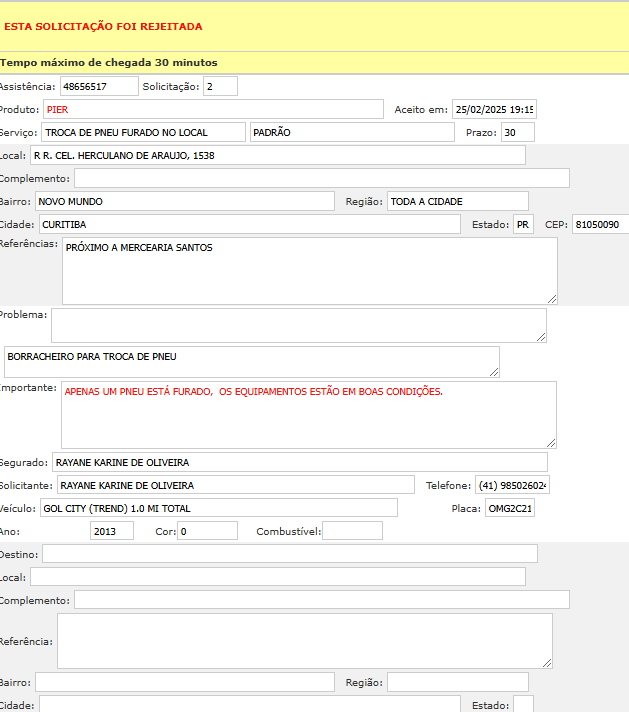Click the Solicitação field showing 2
The height and width of the screenshot is (712, 629).
click(220, 87)
